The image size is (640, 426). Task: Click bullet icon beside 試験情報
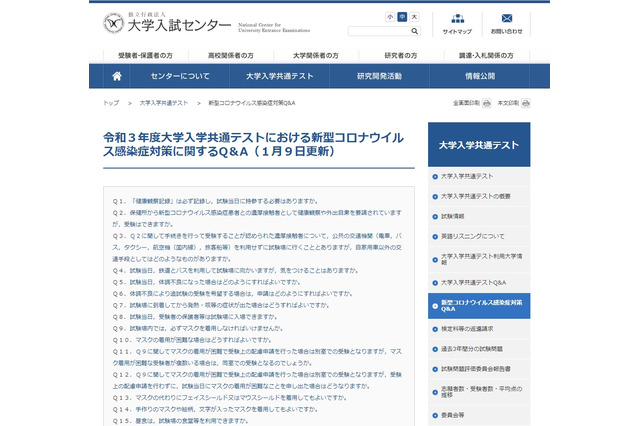tap(435, 217)
